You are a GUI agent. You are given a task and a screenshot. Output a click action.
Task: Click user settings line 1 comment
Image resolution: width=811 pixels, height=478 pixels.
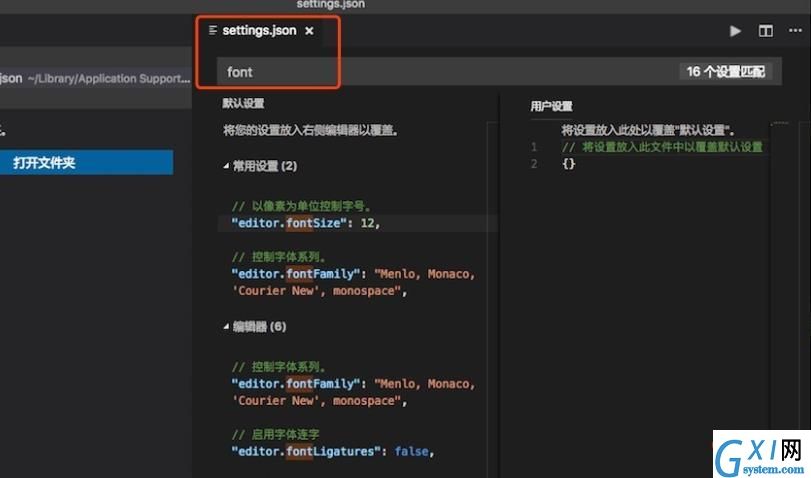pyautogui.click(x=663, y=147)
